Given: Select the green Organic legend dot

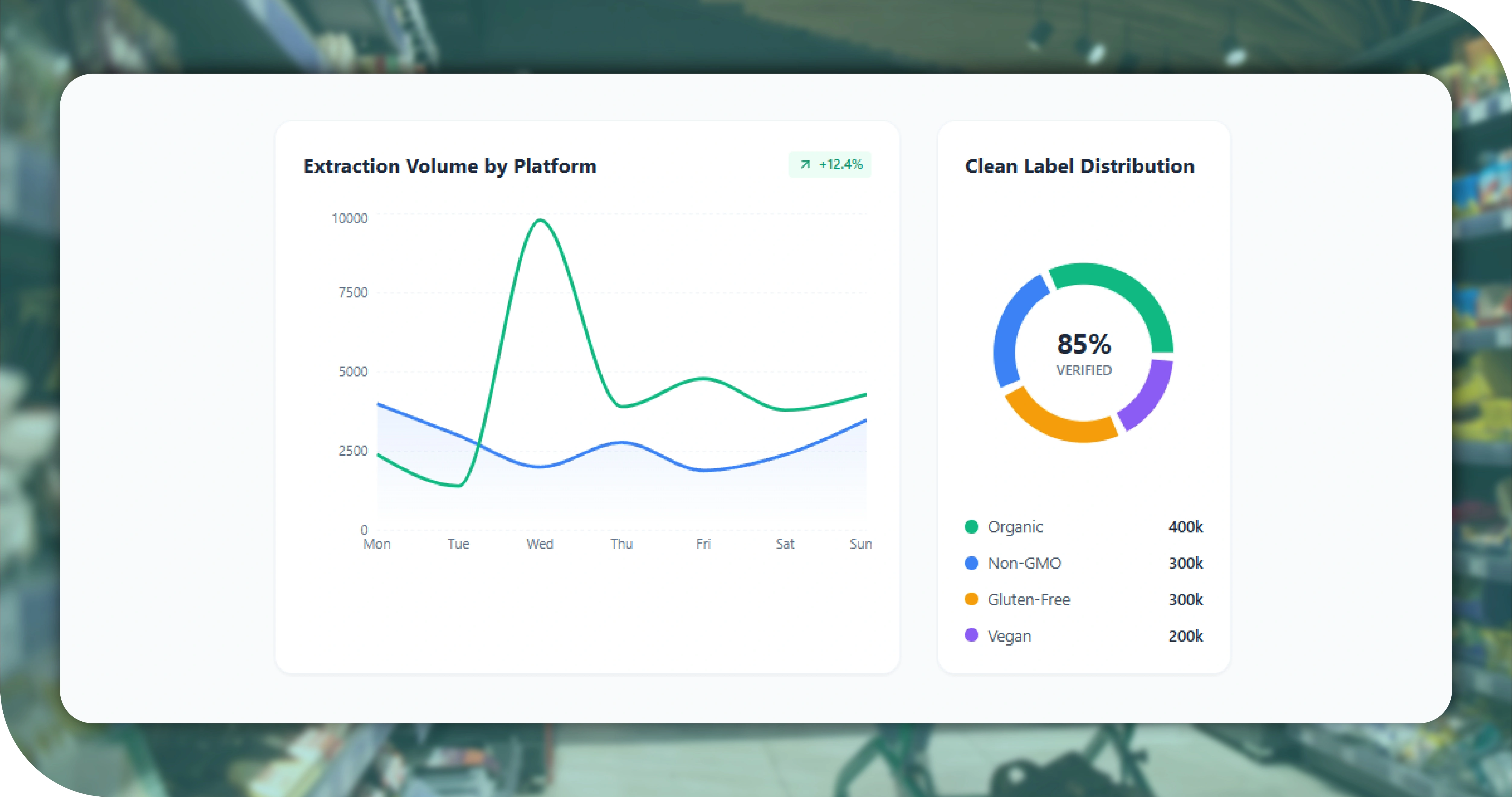Looking at the screenshot, I should click(972, 527).
